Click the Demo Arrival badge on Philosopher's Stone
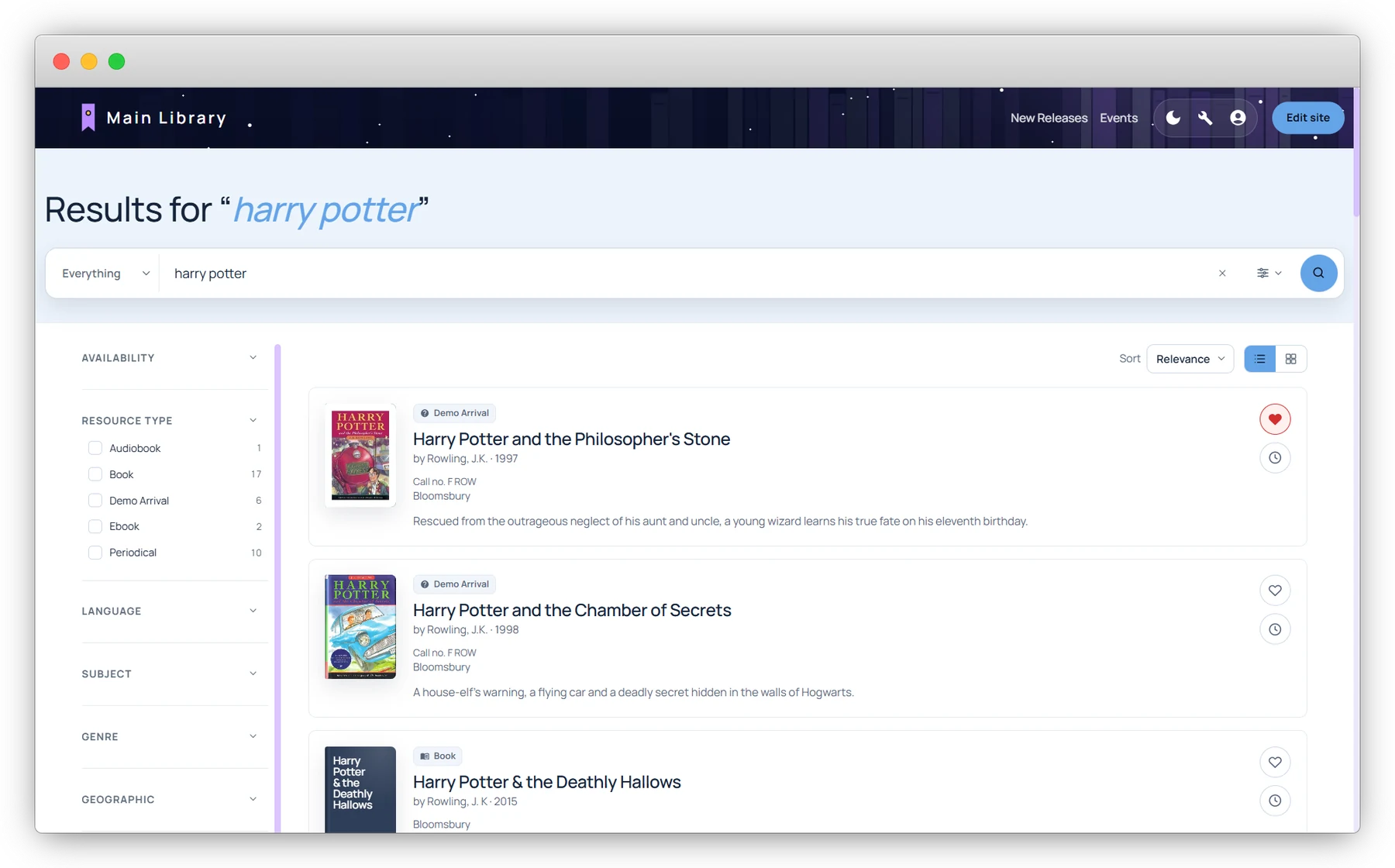 click(x=454, y=413)
